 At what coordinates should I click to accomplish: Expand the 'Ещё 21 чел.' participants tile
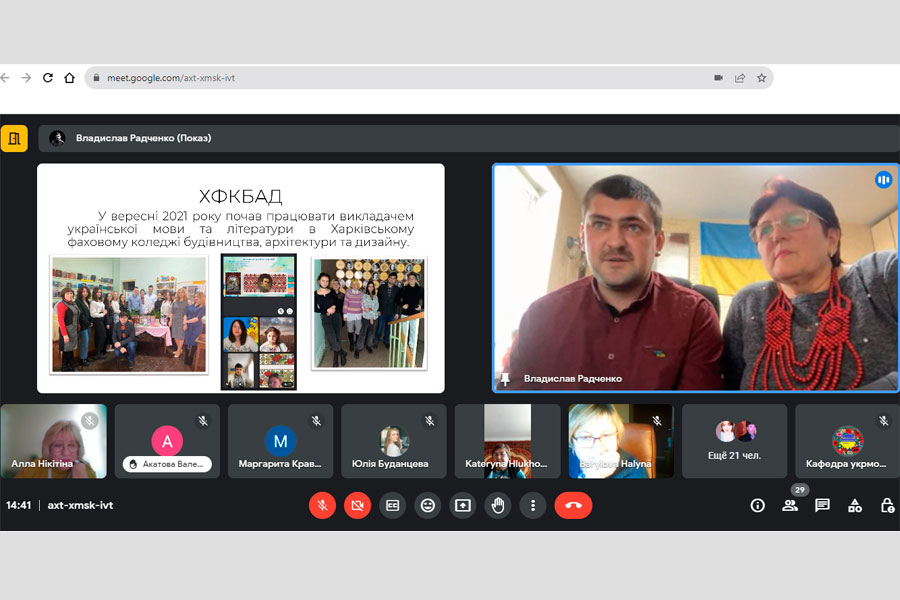coord(735,441)
